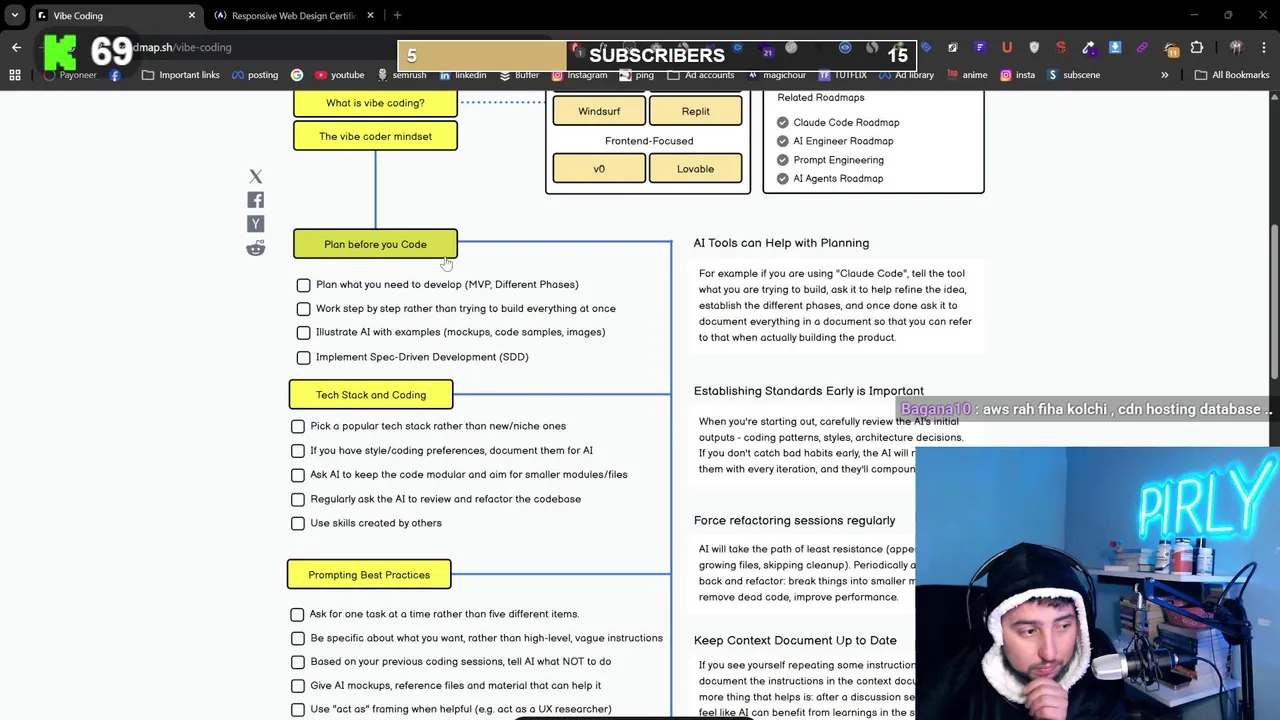1280x720 pixels.
Task: Check 'Plan what you need to develop'
Action: [303, 285]
